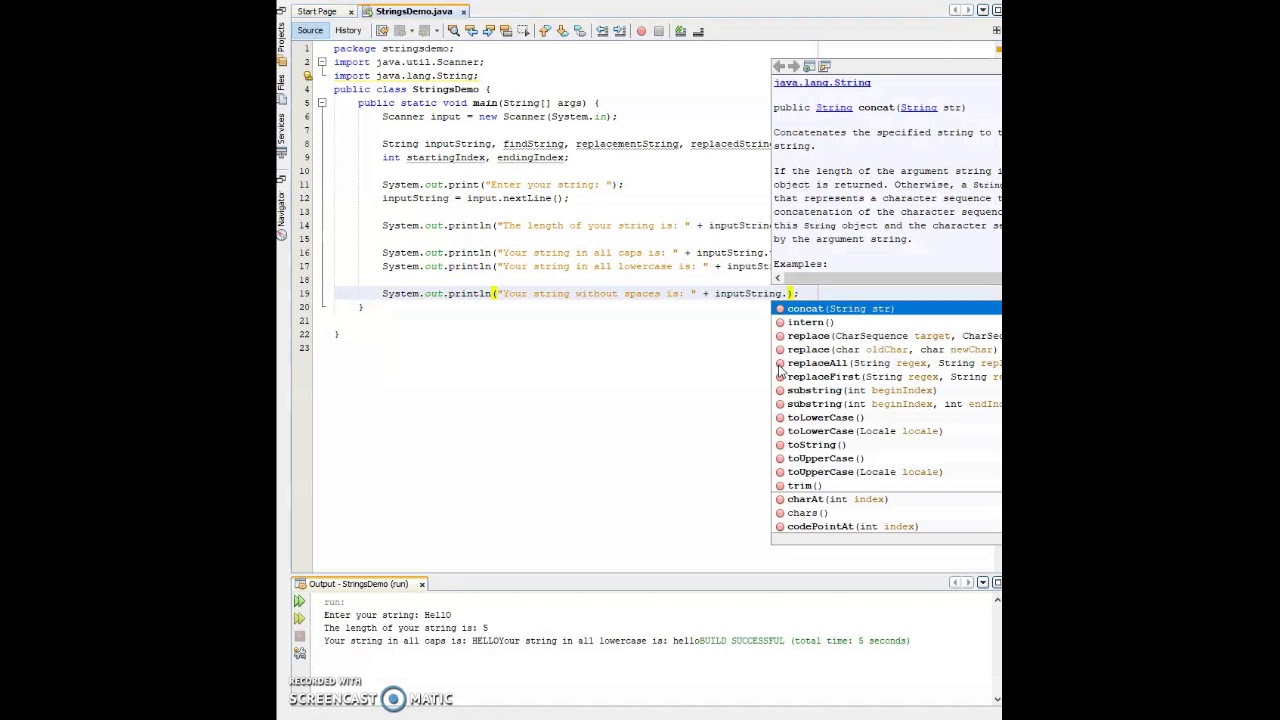The image size is (1280, 720).
Task: Click the hint lightbulb on line 3
Action: pyautogui.click(x=307, y=76)
